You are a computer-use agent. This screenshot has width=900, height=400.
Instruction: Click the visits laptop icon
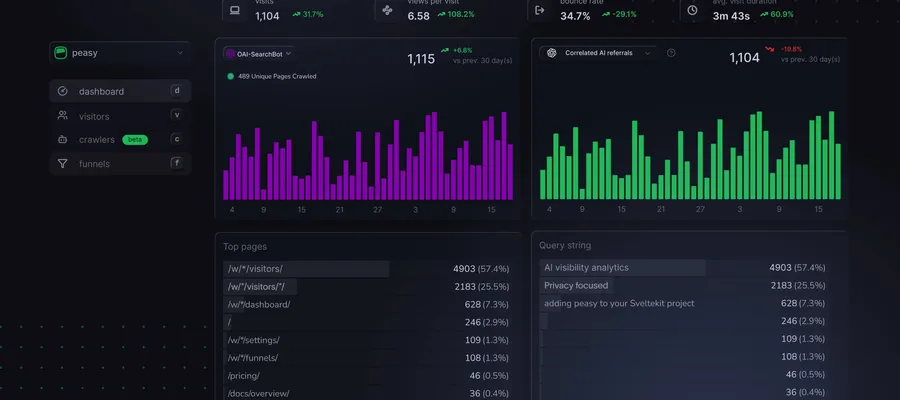[x=235, y=10]
